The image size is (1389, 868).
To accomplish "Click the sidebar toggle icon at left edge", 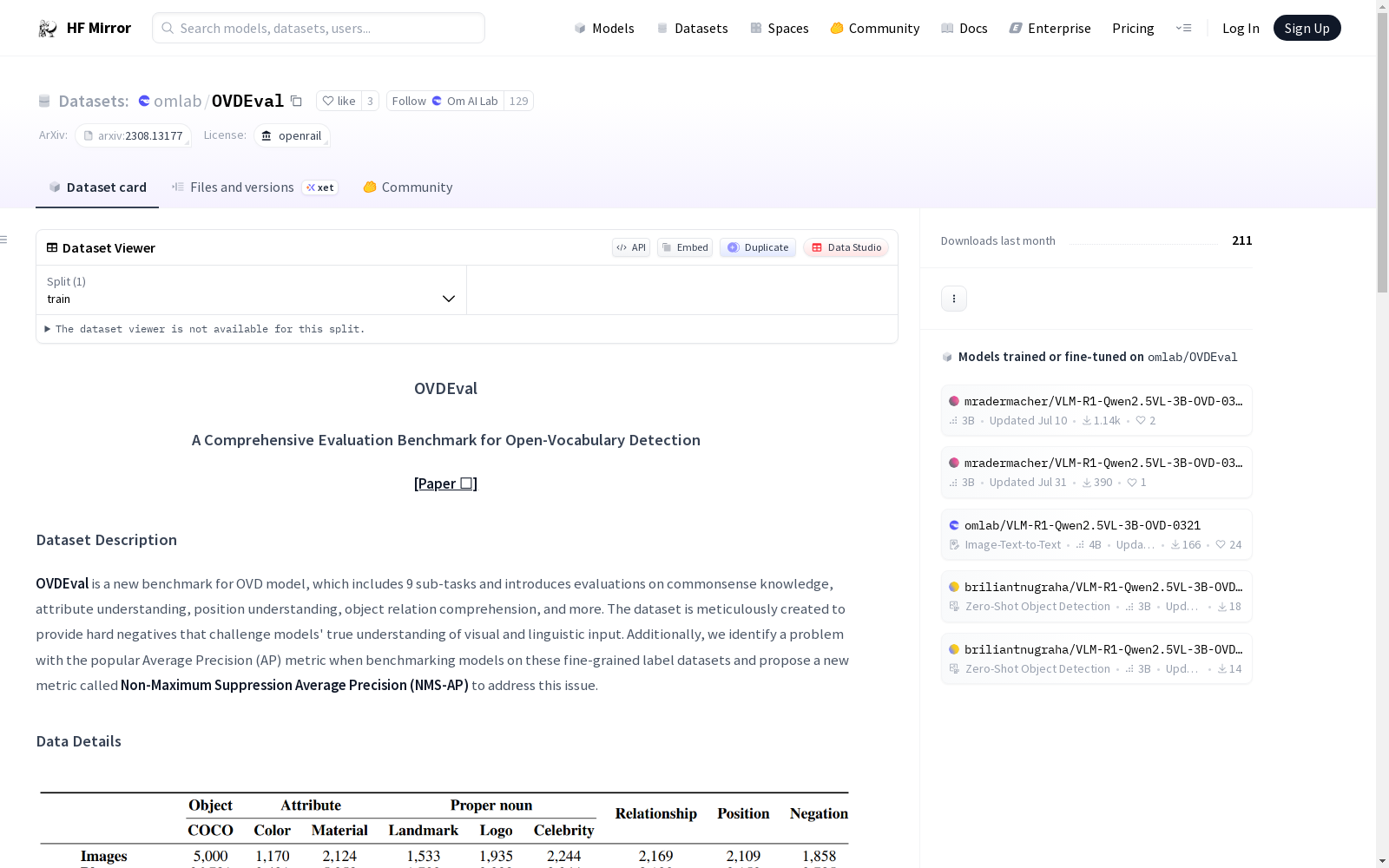I will pyautogui.click(x=4, y=240).
